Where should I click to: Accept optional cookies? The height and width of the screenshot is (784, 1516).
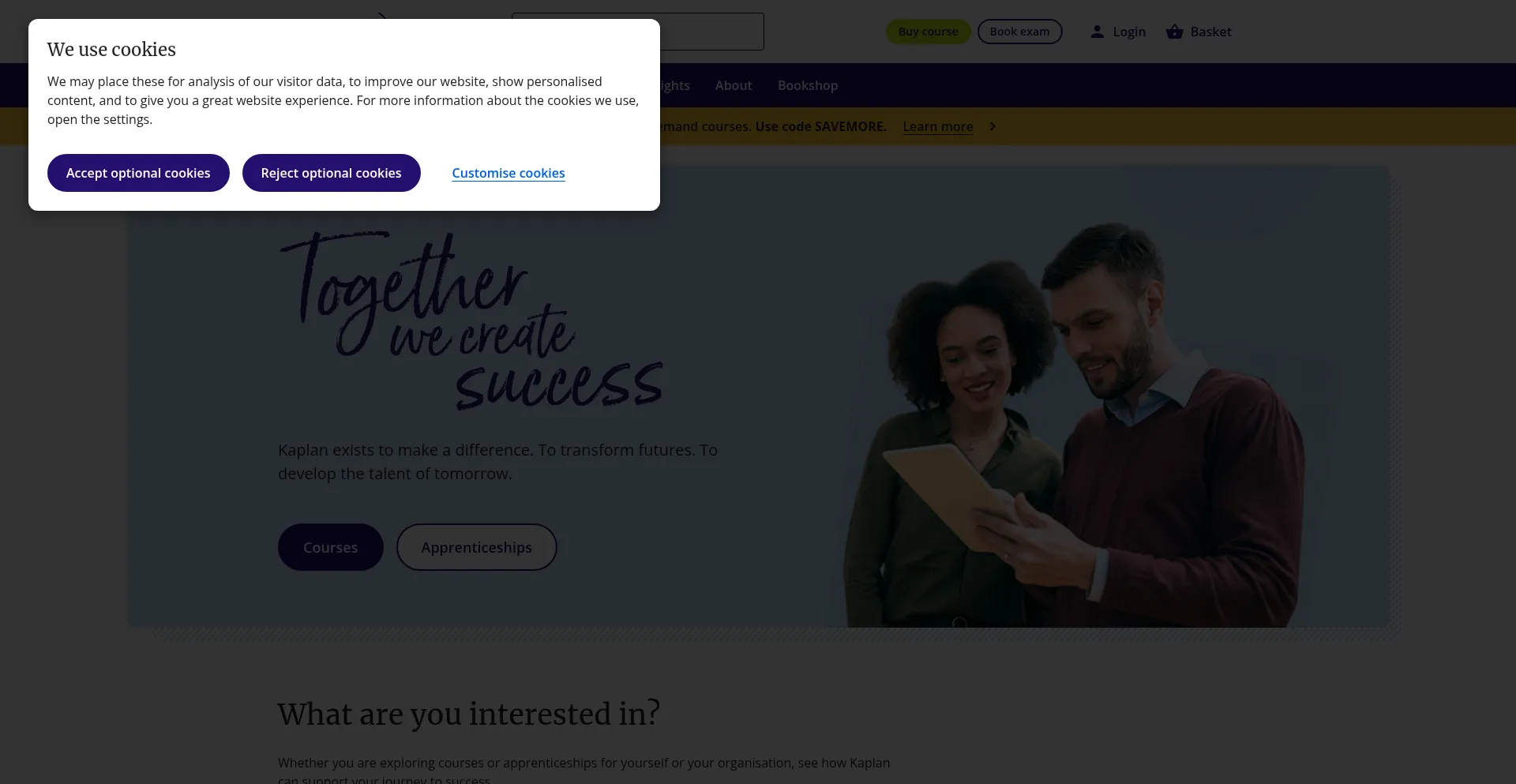pos(138,173)
